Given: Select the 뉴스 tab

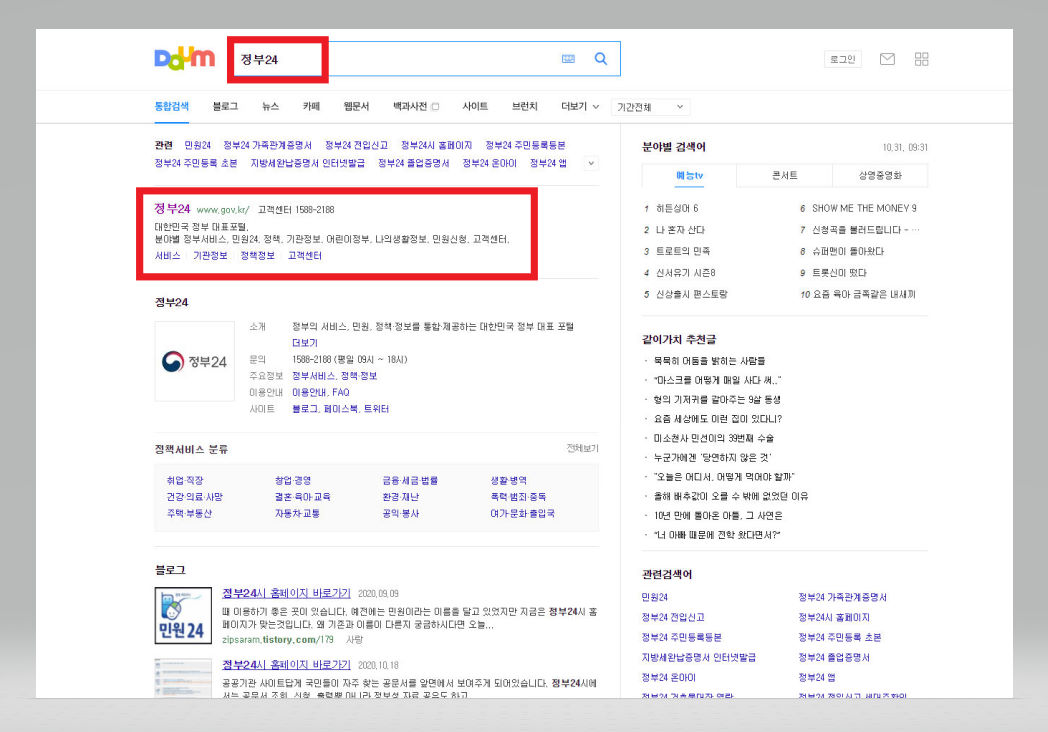Looking at the screenshot, I should 271,106.
